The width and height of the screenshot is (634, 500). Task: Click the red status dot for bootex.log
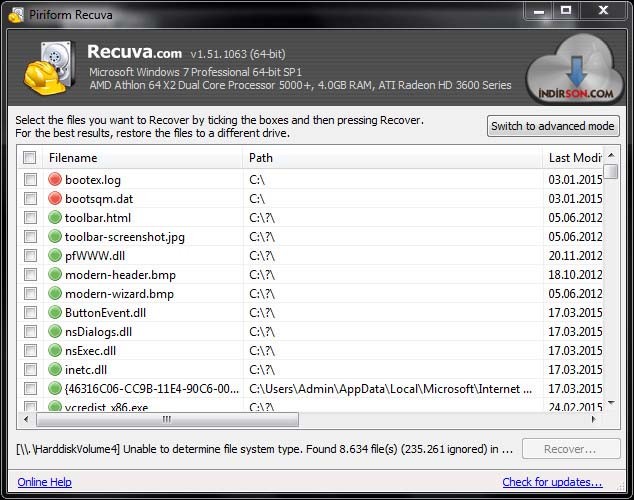click(x=55, y=179)
